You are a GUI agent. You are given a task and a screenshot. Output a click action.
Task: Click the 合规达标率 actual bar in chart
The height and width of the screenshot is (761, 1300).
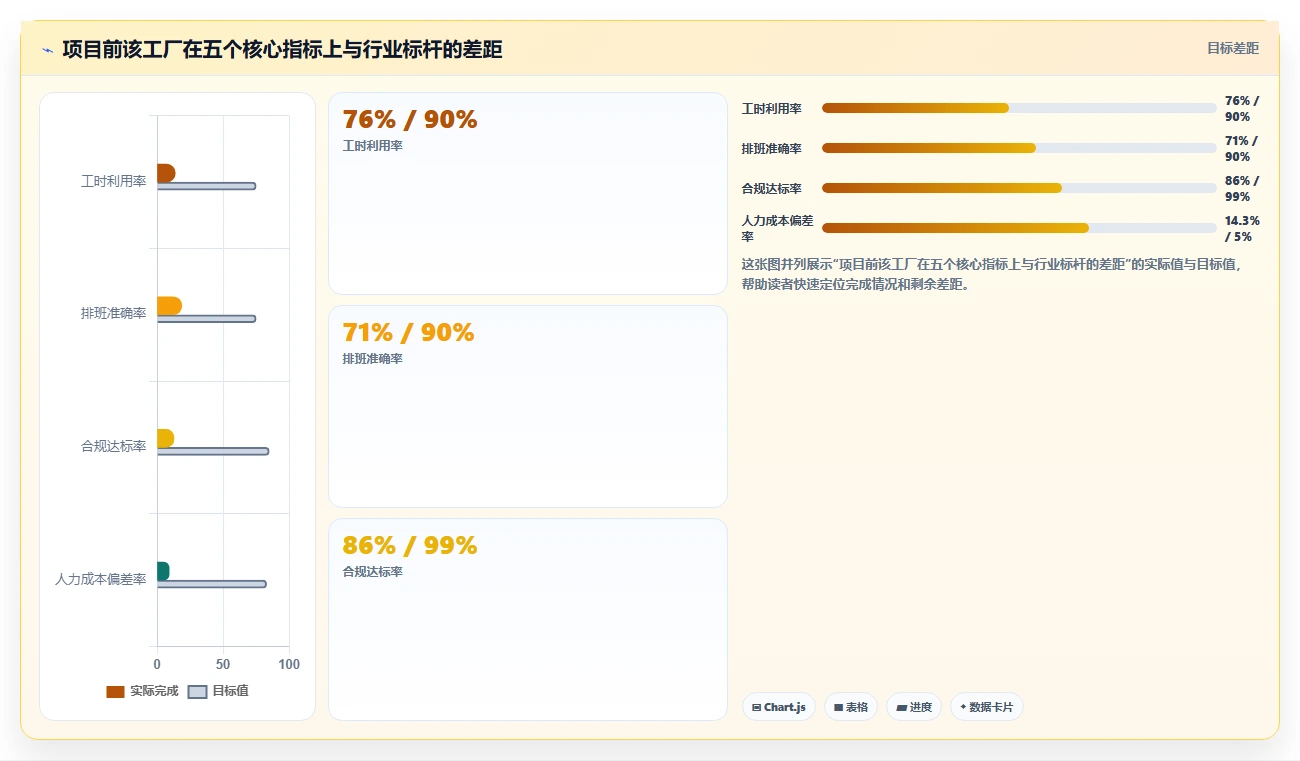pos(165,439)
